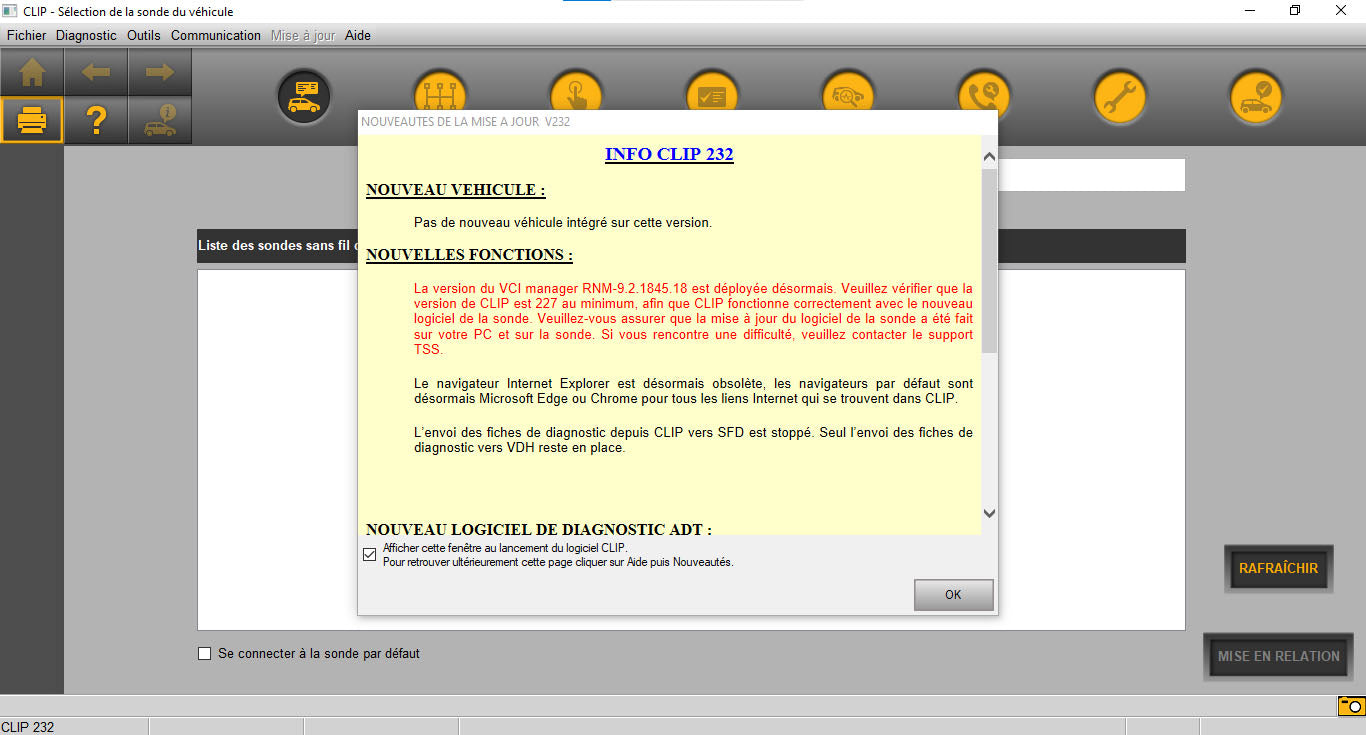Image resolution: width=1366 pixels, height=735 pixels.
Task: Click the scrollbar down arrow
Action: coord(989,513)
